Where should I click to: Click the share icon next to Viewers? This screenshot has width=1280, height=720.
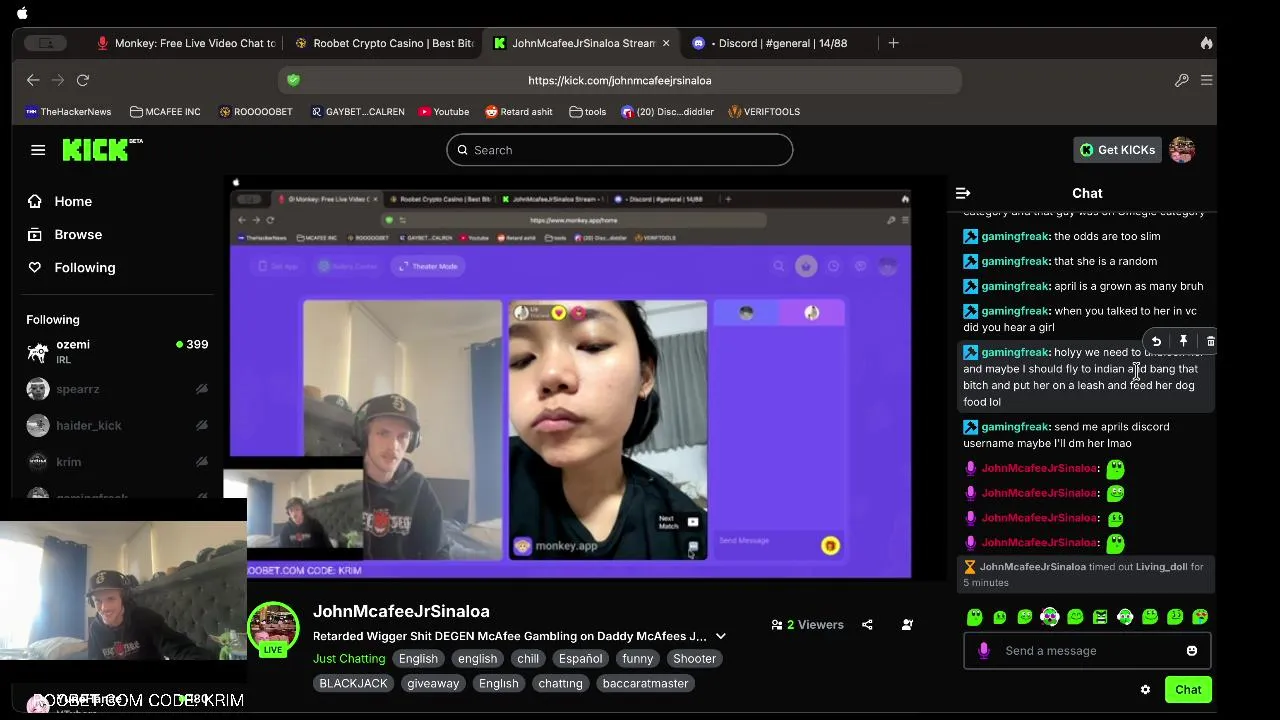(x=867, y=625)
